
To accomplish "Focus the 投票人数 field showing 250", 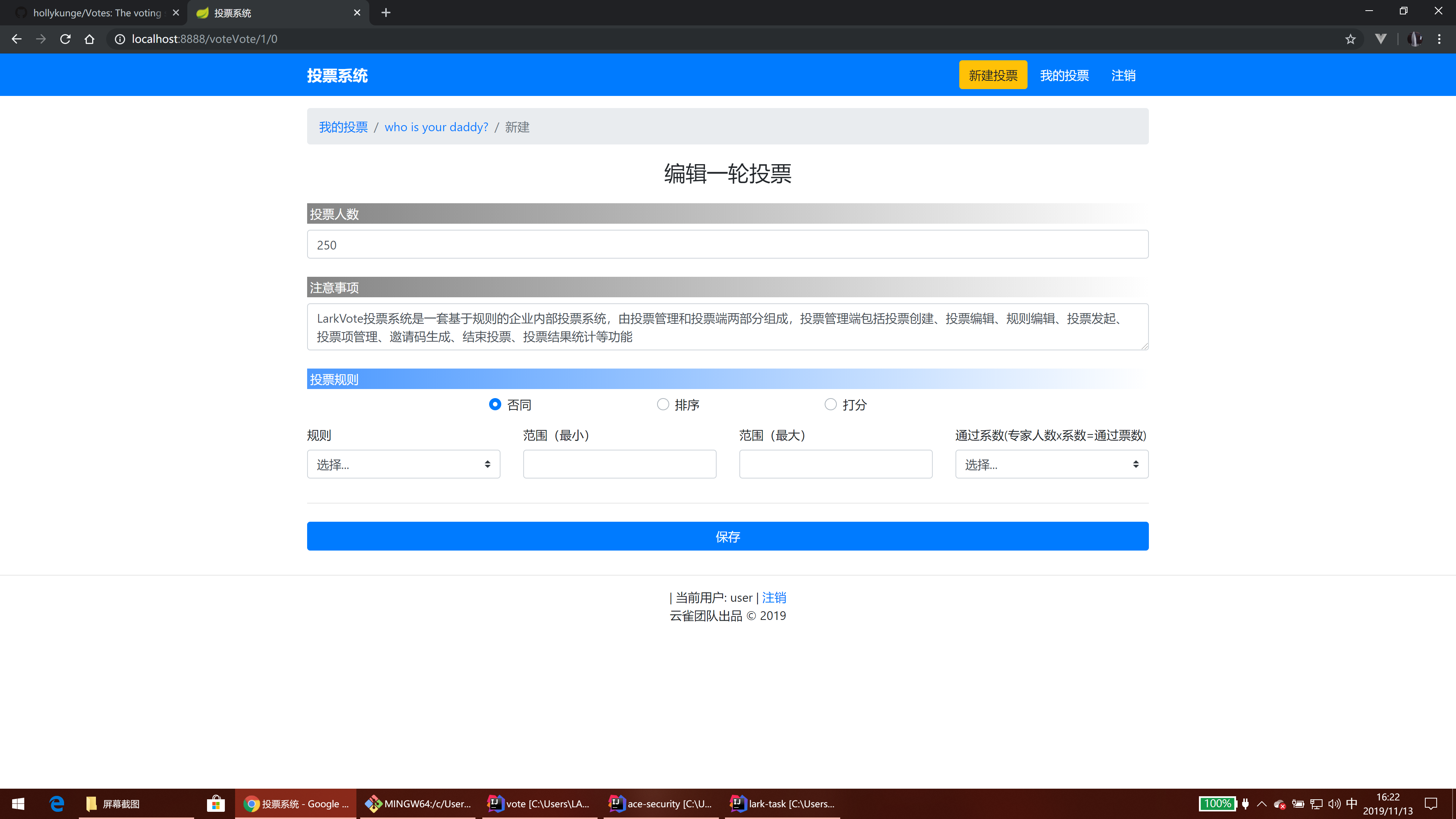I will point(728,244).
